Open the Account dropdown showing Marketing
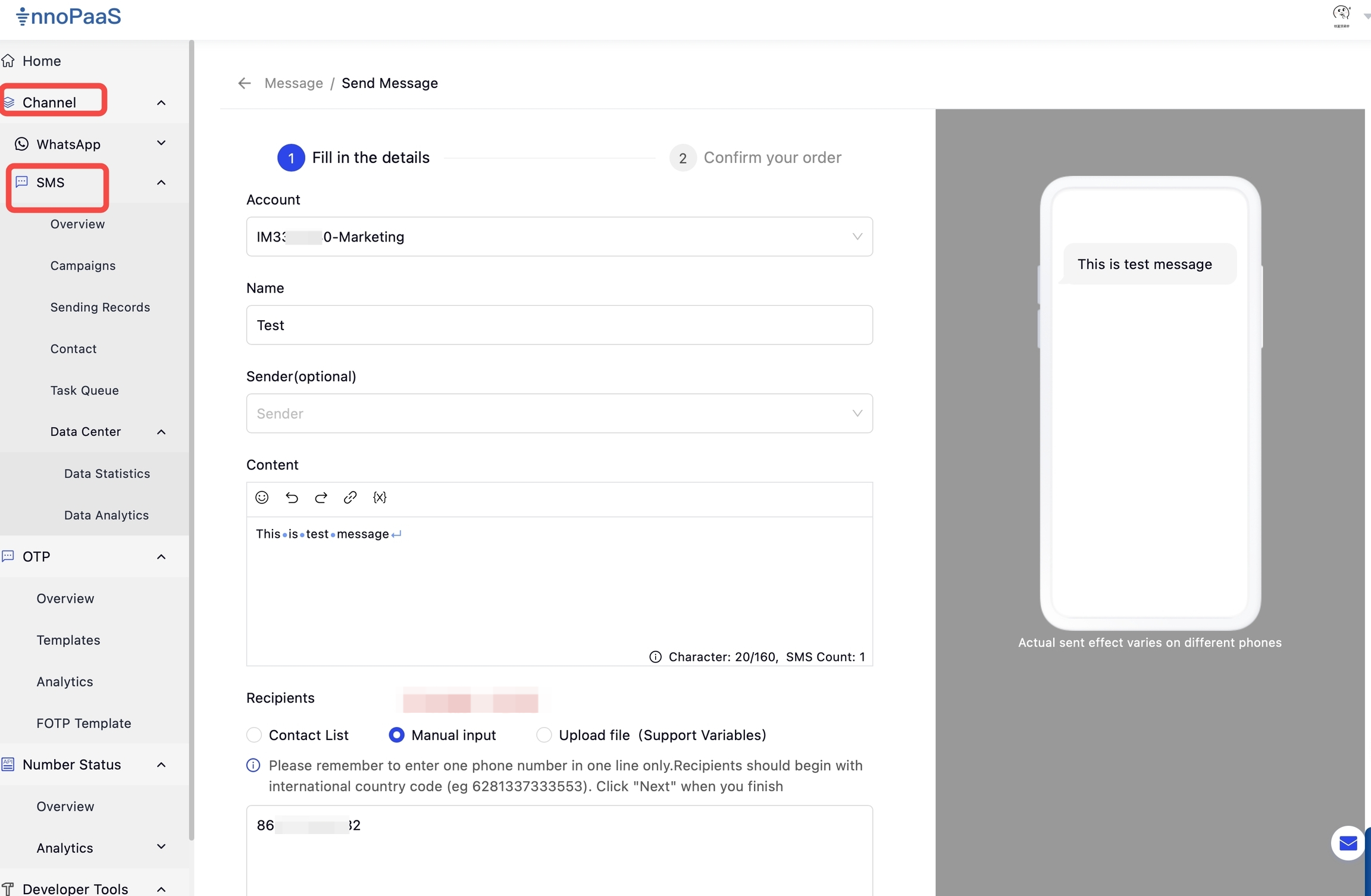This screenshot has width=1371, height=896. click(x=559, y=237)
